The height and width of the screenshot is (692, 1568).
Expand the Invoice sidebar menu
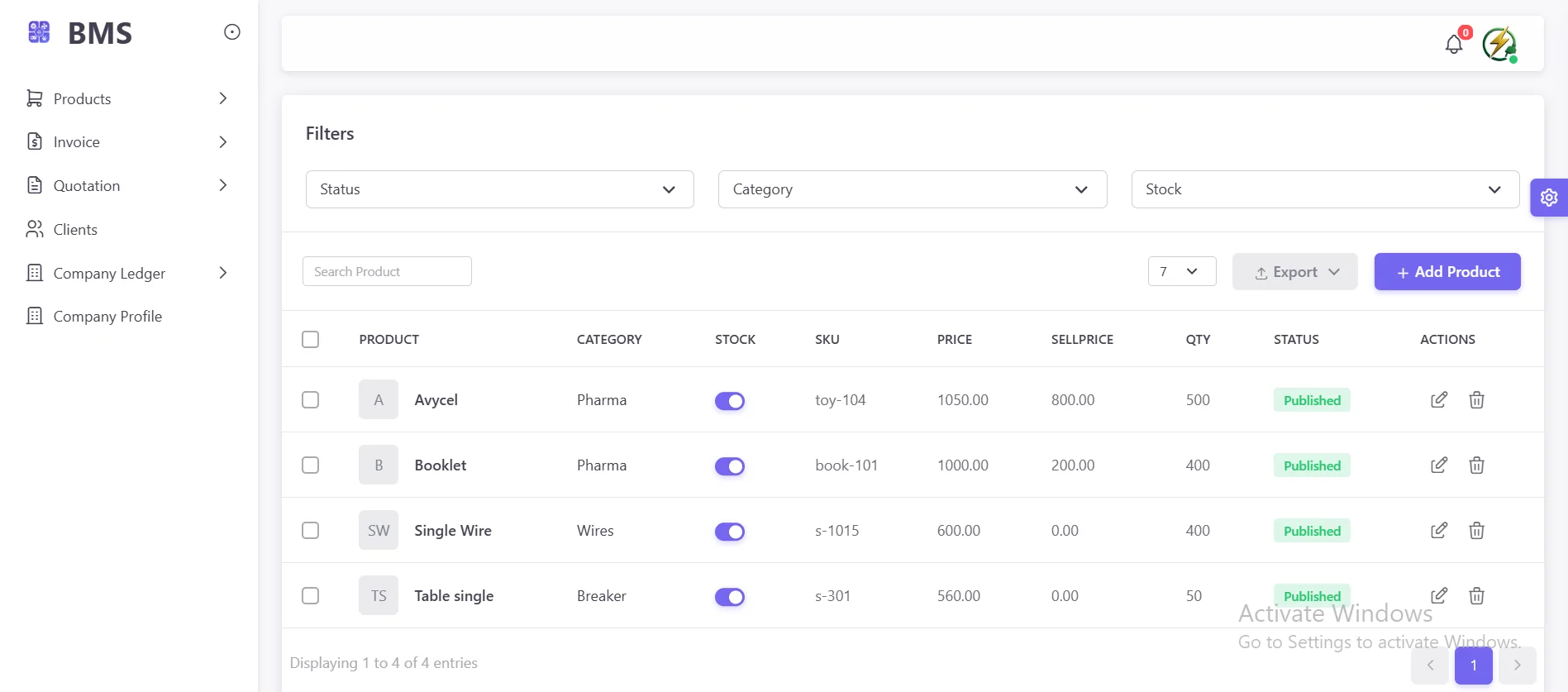(126, 142)
